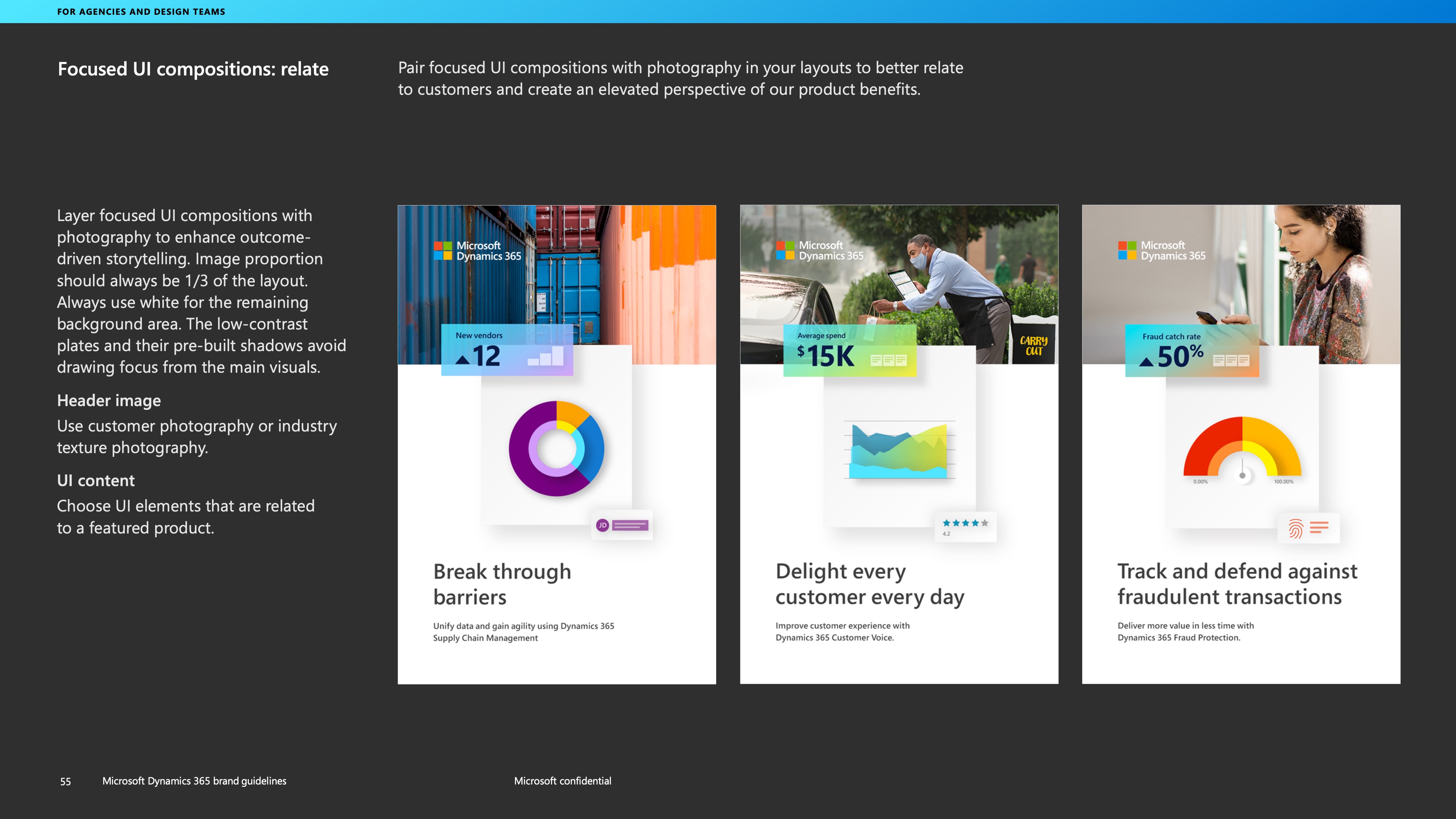
Task: Click the Break through barriers headline
Action: pos(502,584)
